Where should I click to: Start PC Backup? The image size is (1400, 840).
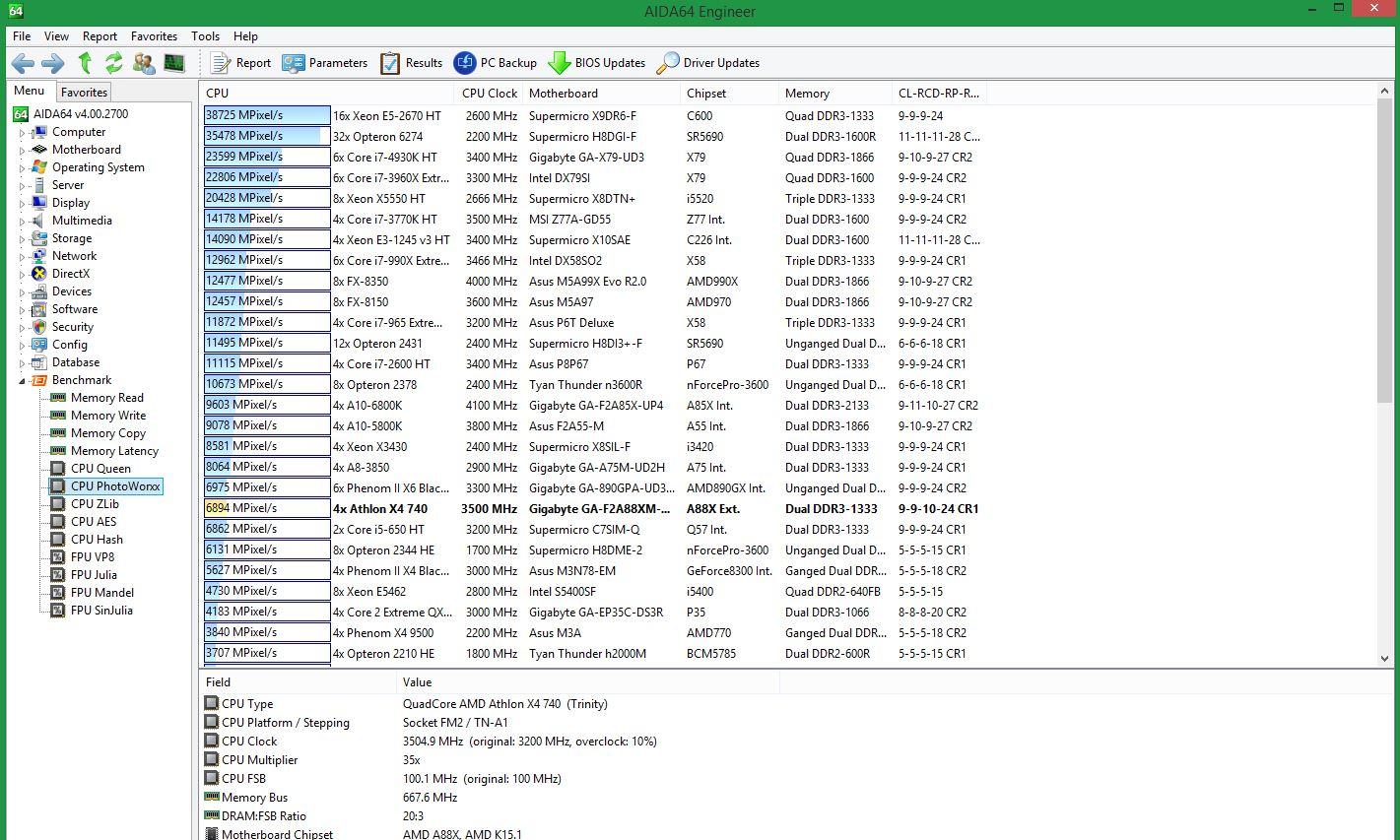click(x=496, y=63)
